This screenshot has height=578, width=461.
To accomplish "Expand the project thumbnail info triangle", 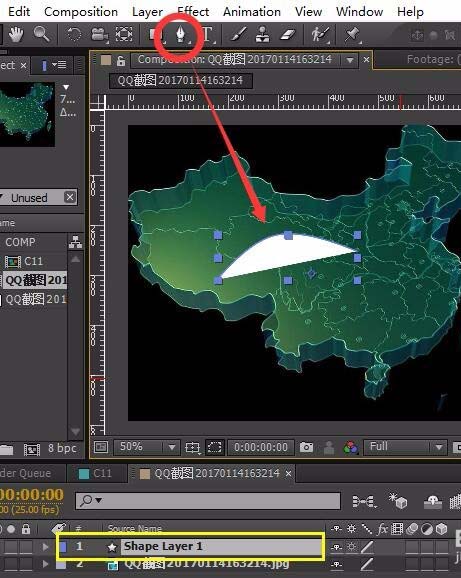I will 66,87.
